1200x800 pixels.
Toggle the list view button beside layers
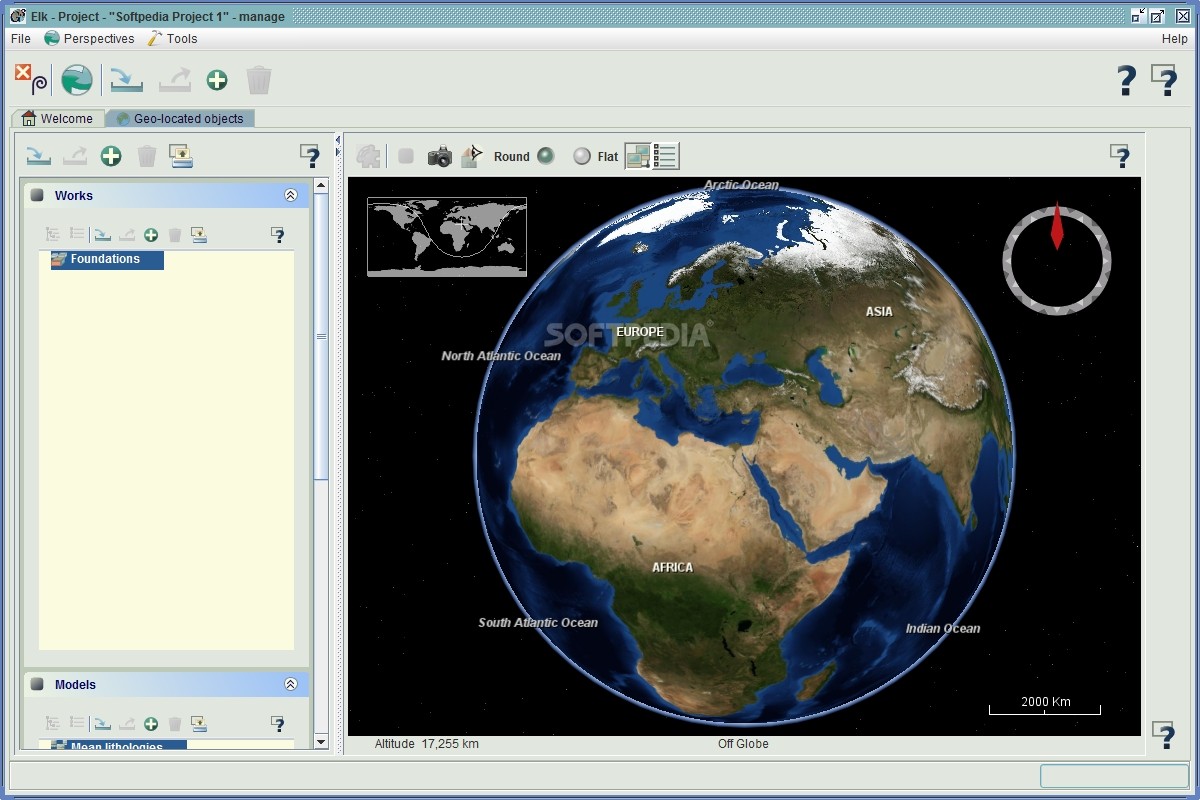click(666, 156)
